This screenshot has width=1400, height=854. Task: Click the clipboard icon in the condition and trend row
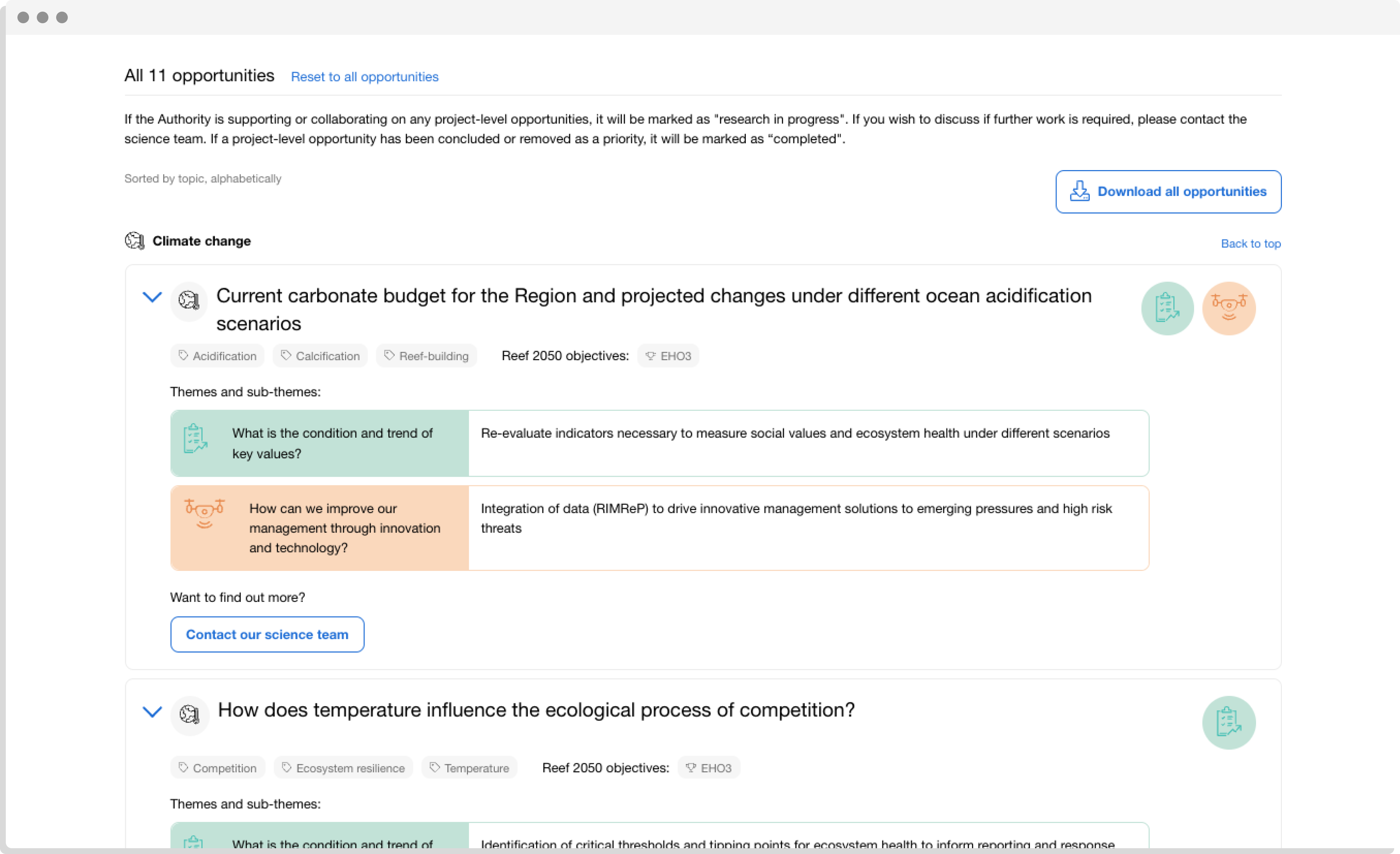pyautogui.click(x=195, y=438)
